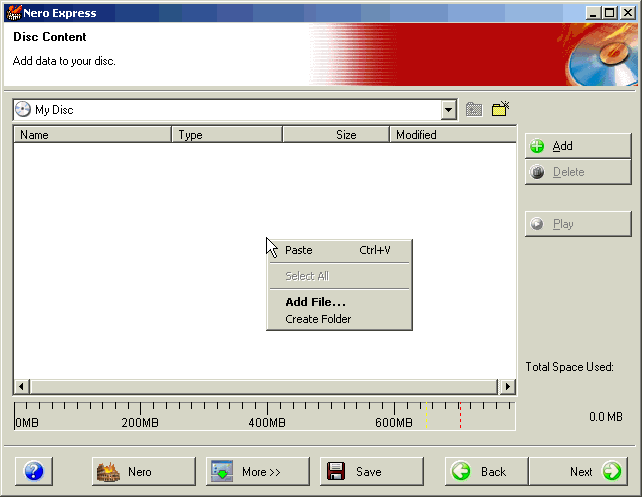Choose Add File... from the context menu
The height and width of the screenshot is (497, 642).
click(x=339, y=302)
